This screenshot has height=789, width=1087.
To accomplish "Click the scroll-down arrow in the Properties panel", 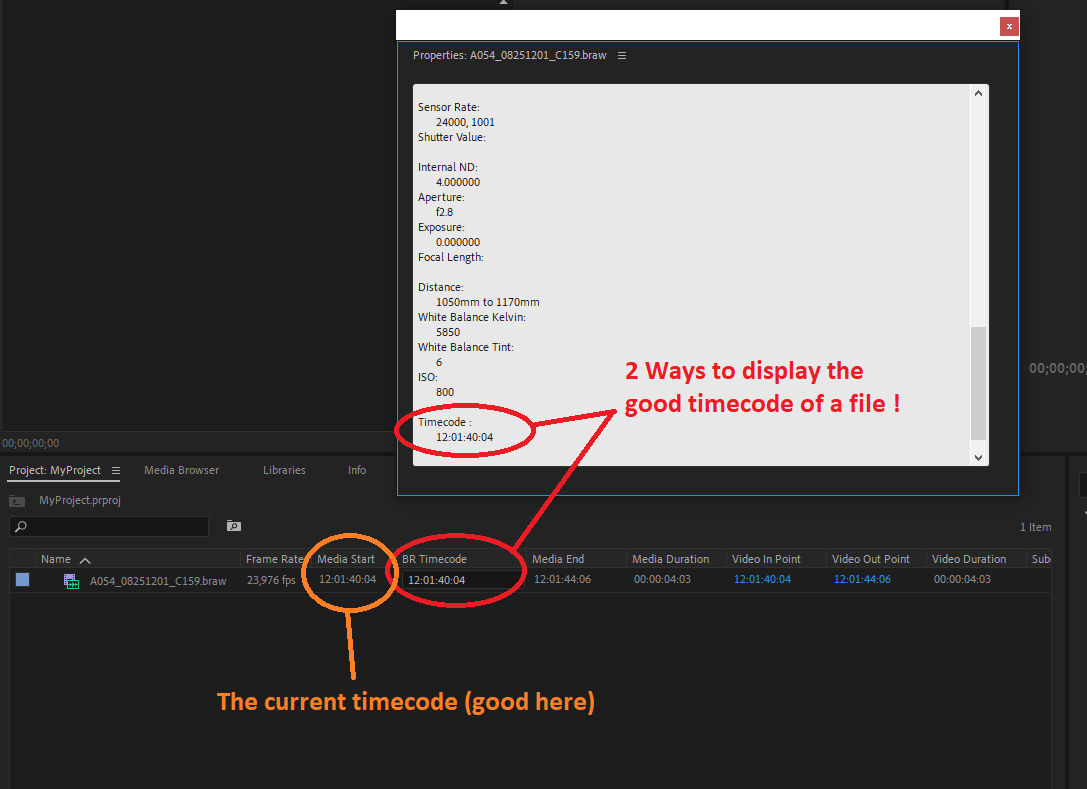I will (978, 456).
